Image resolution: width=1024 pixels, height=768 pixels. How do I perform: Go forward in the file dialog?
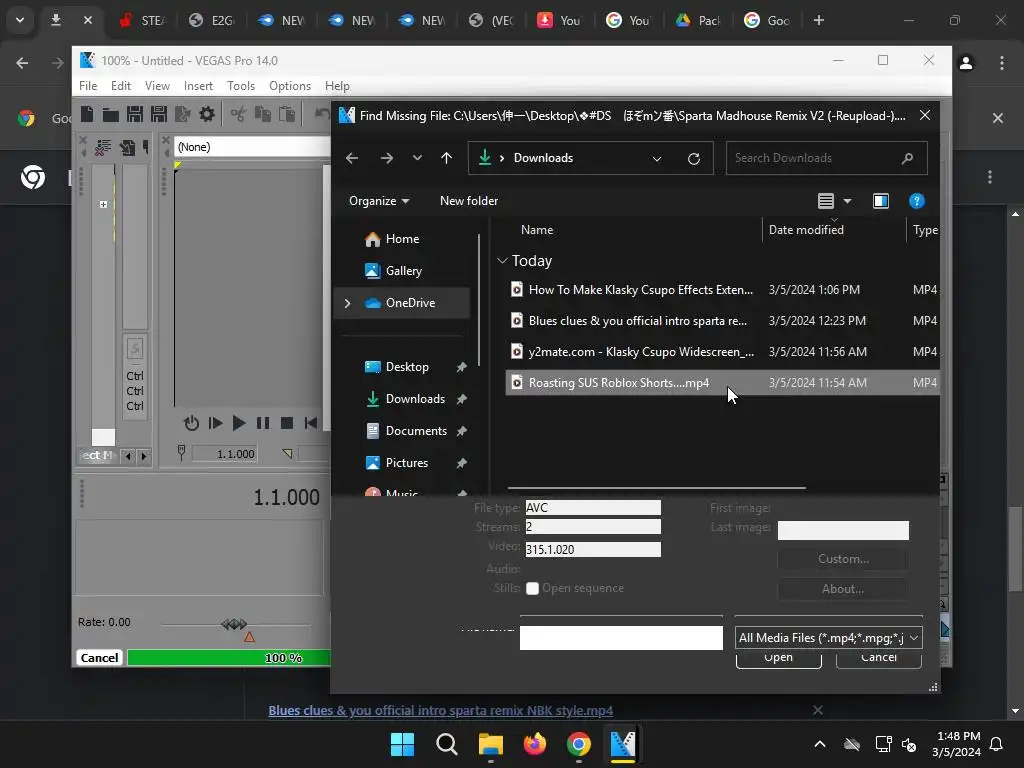pos(387,158)
